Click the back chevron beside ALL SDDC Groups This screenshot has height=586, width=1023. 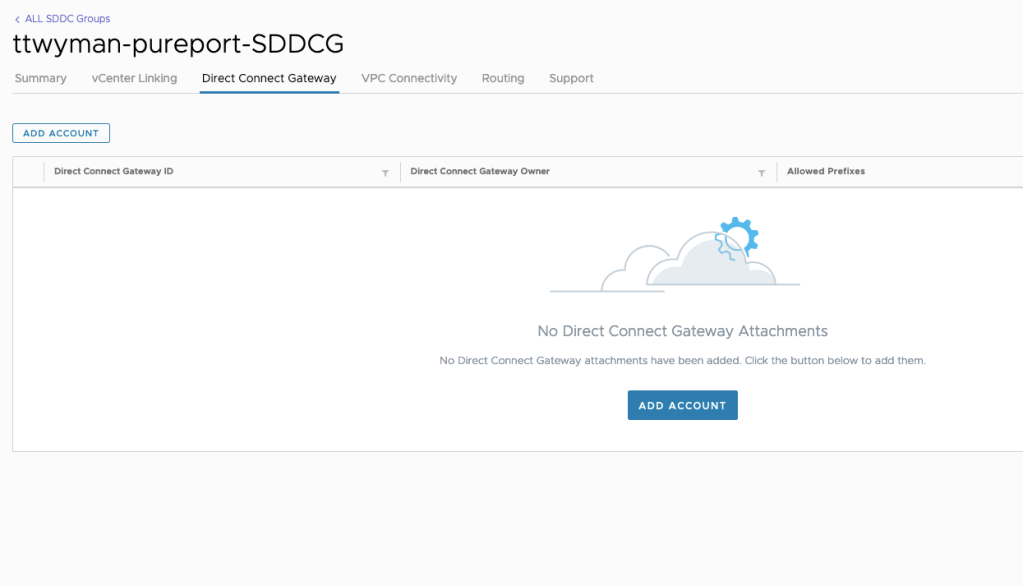(17, 19)
